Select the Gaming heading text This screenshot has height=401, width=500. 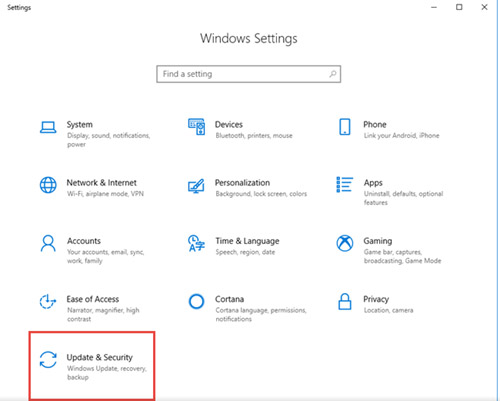click(378, 241)
